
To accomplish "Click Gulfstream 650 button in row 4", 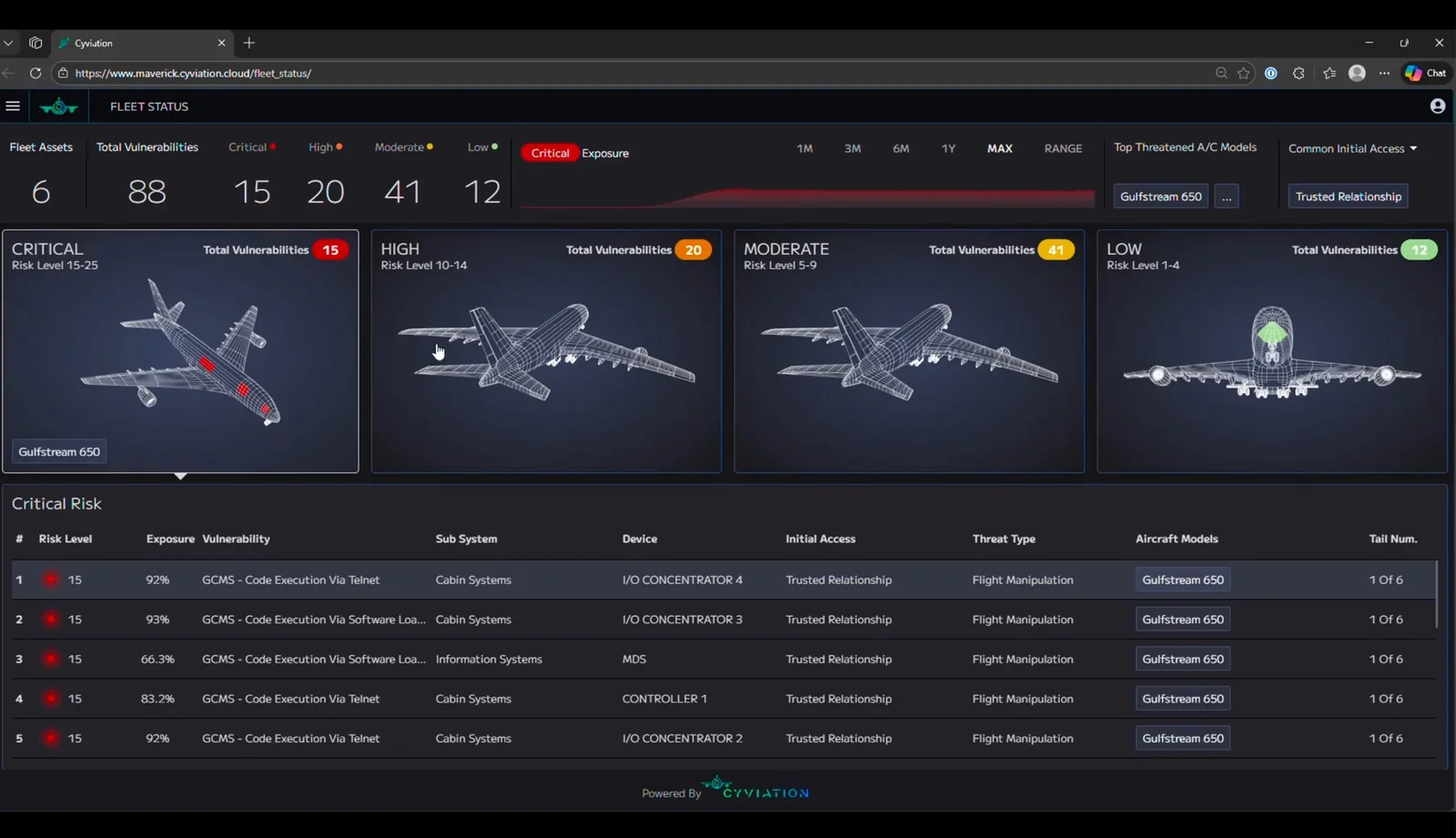I will (x=1183, y=699).
